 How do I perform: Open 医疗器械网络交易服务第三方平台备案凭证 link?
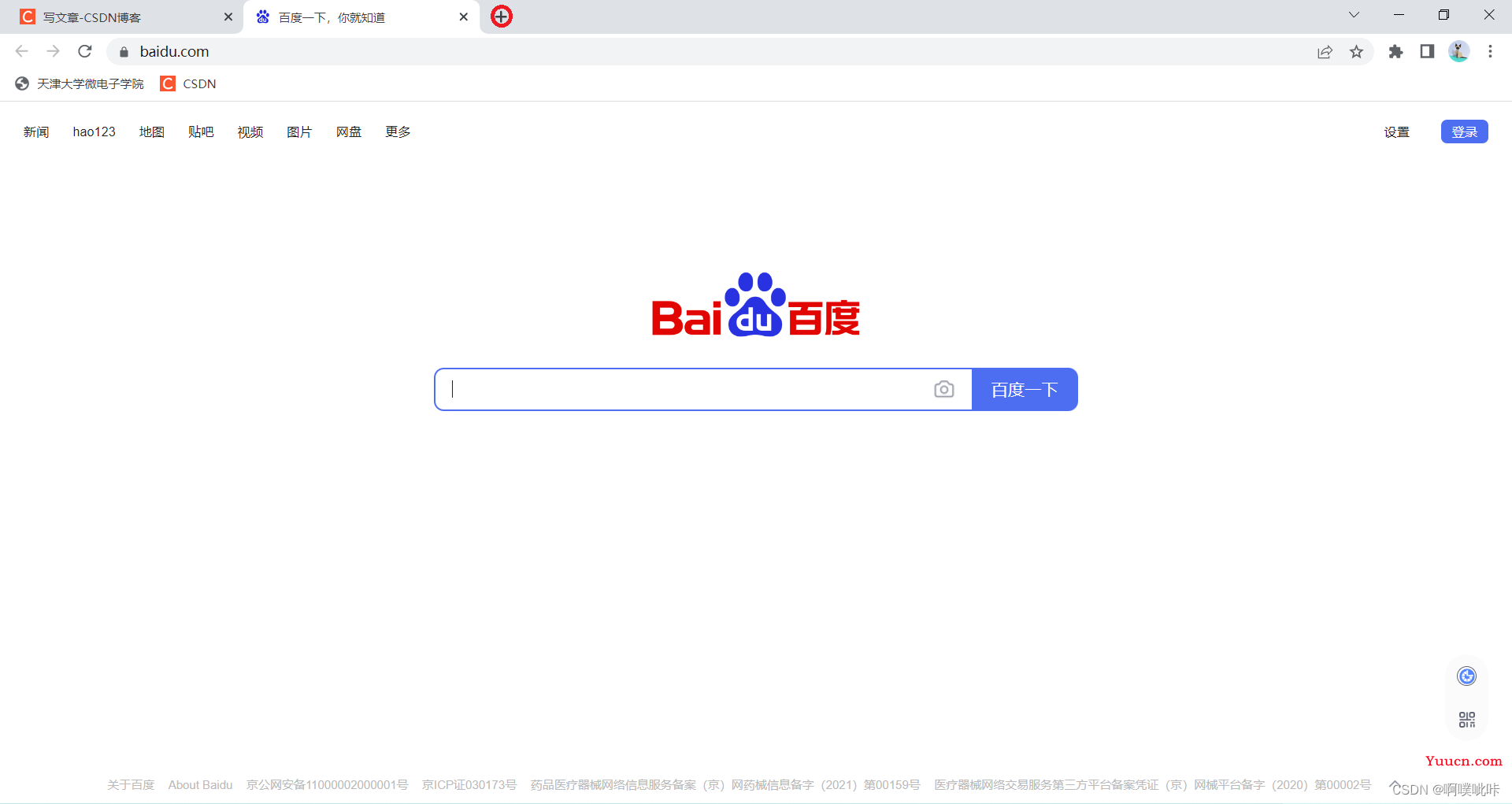click(1152, 784)
